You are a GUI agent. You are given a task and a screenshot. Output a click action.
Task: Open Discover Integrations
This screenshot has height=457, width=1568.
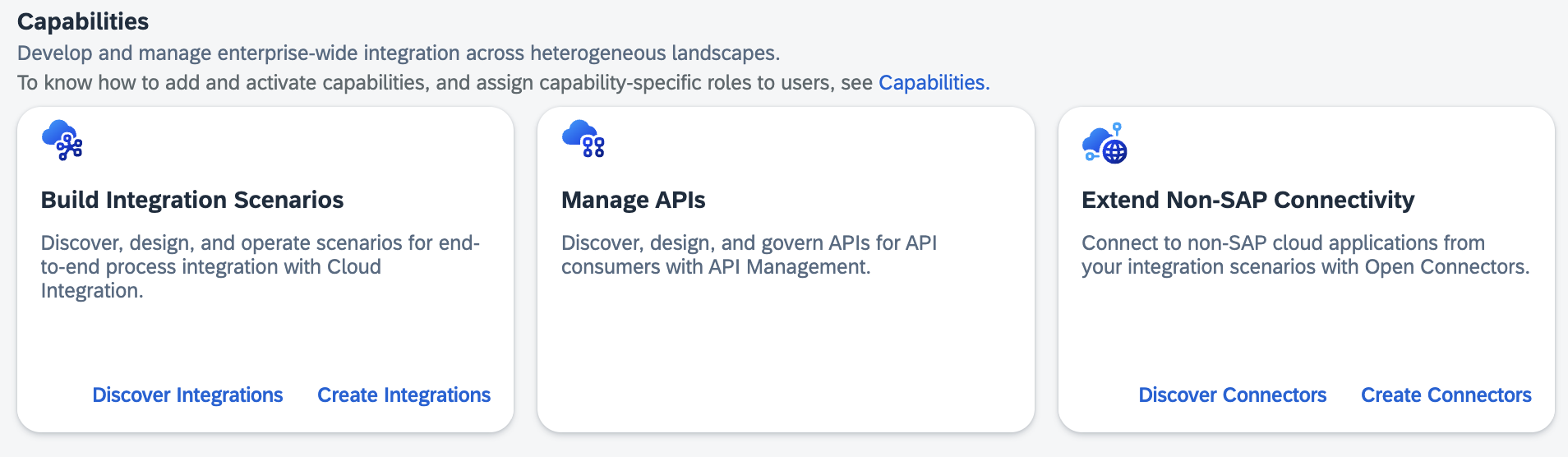point(187,395)
